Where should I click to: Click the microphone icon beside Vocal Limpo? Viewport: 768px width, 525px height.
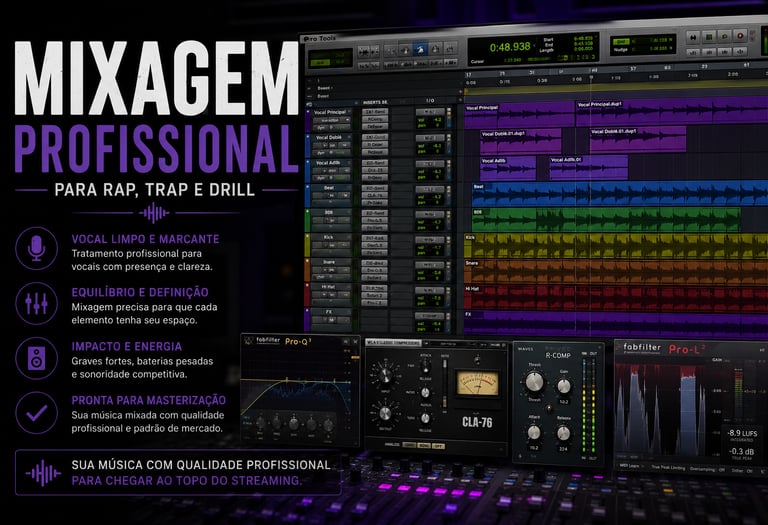click(x=36, y=248)
